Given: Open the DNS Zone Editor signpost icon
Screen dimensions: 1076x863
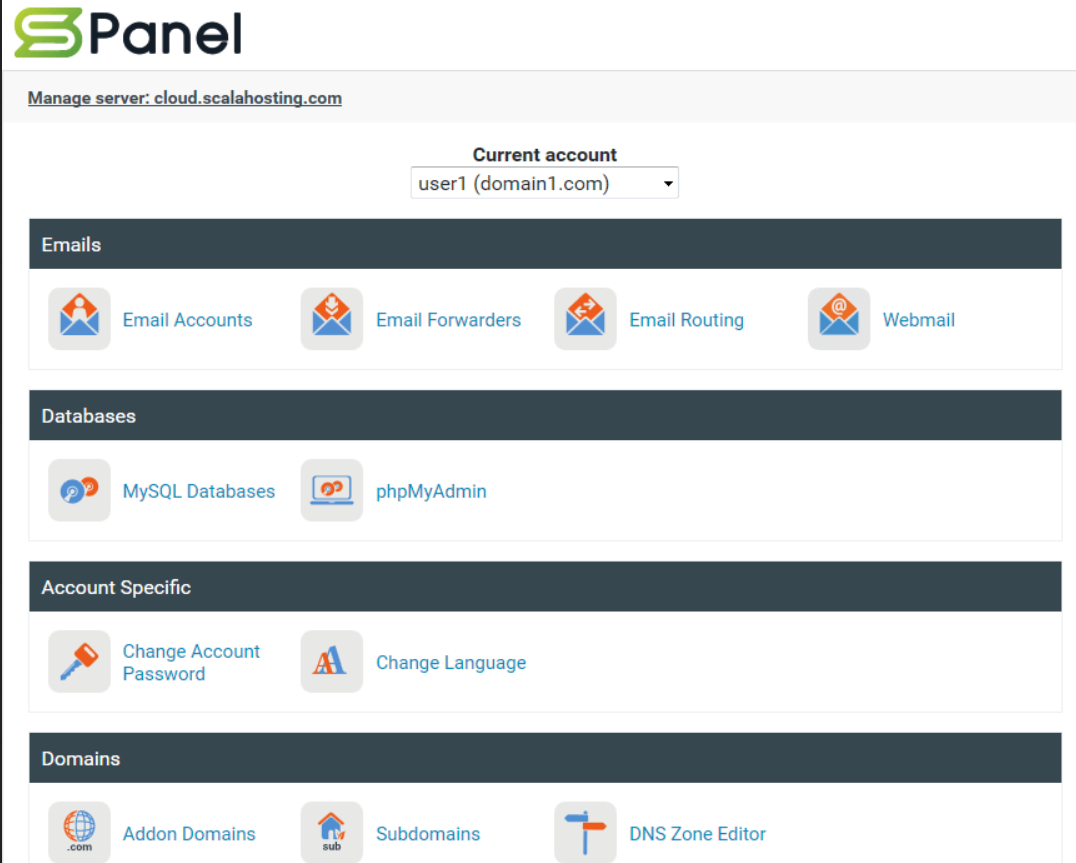Looking at the screenshot, I should [585, 832].
